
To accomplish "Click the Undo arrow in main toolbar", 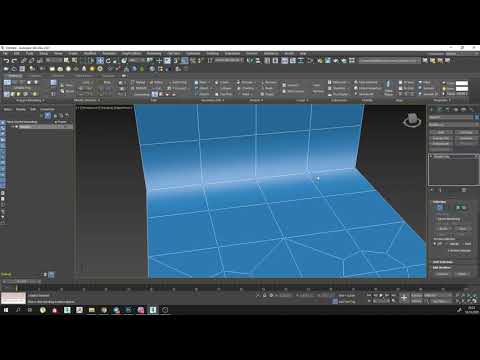I will (x=7, y=61).
